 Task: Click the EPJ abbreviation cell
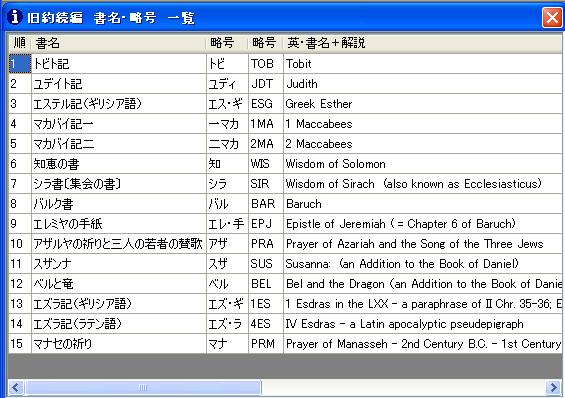click(266, 224)
